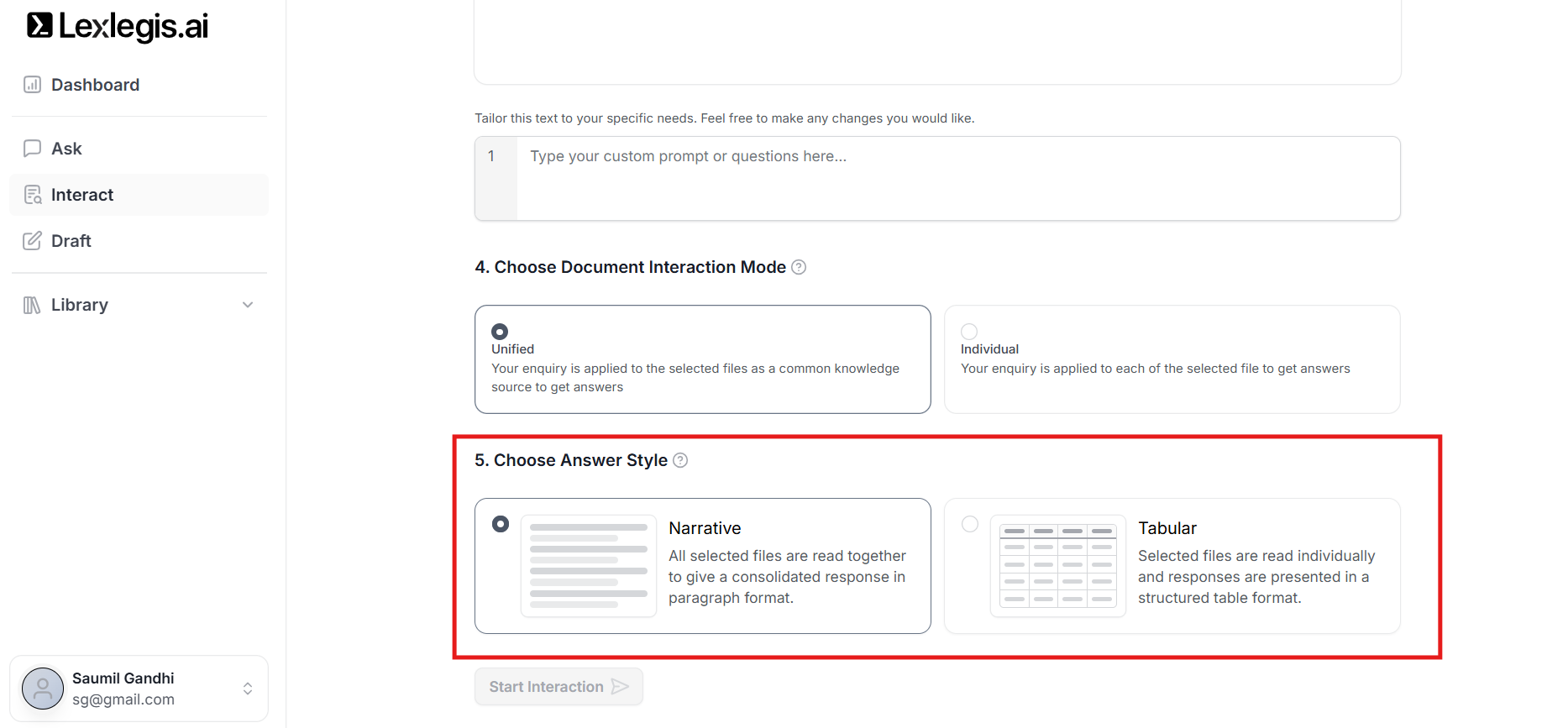Click help icon beside Document Interaction Mode

pos(799,267)
